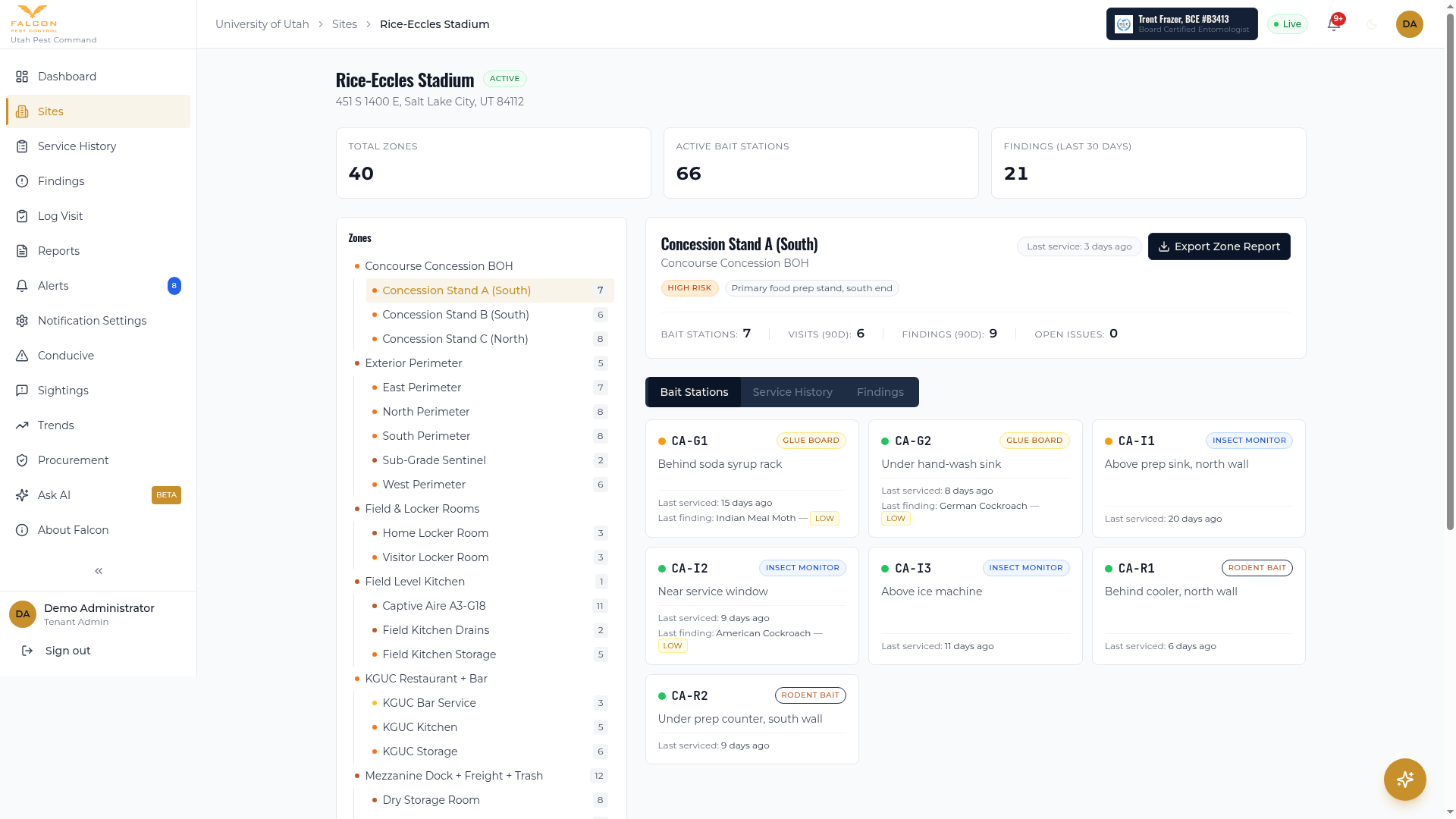Image resolution: width=1456 pixels, height=819 pixels.
Task: Click the Demo Administrator profile
Action: coord(98,614)
